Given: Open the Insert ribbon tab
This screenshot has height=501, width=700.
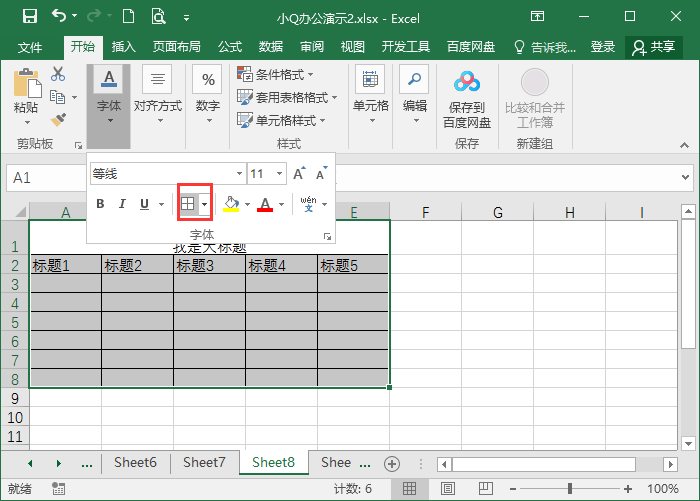Looking at the screenshot, I should click(124, 47).
